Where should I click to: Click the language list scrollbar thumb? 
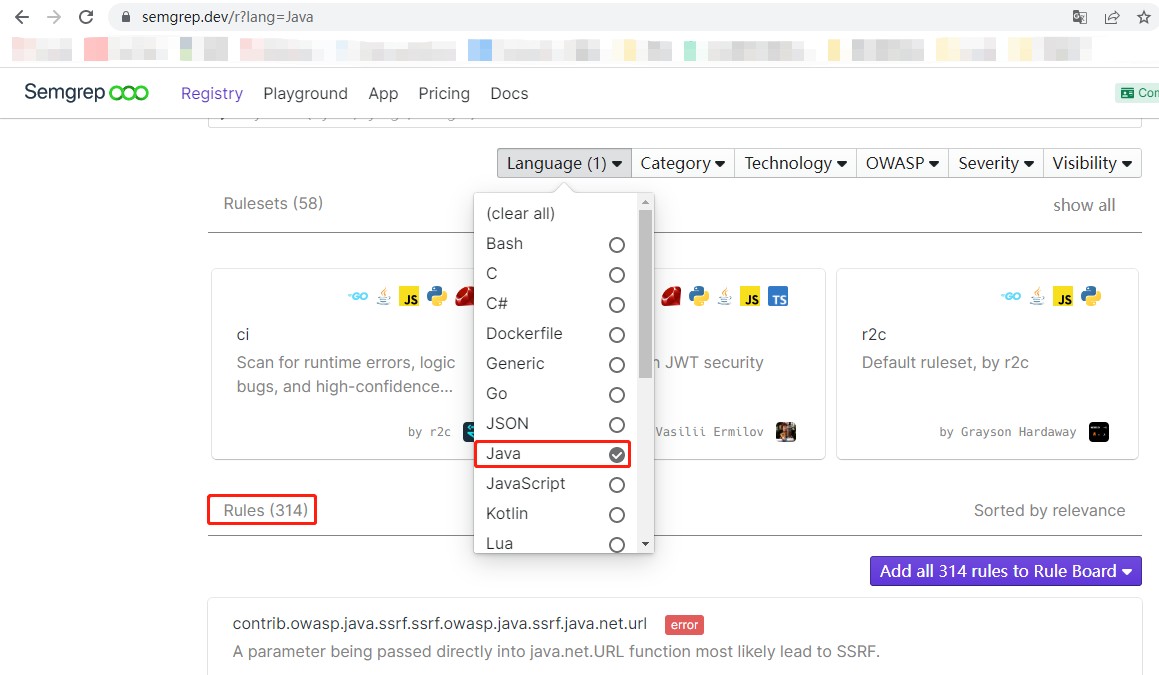[x=645, y=294]
